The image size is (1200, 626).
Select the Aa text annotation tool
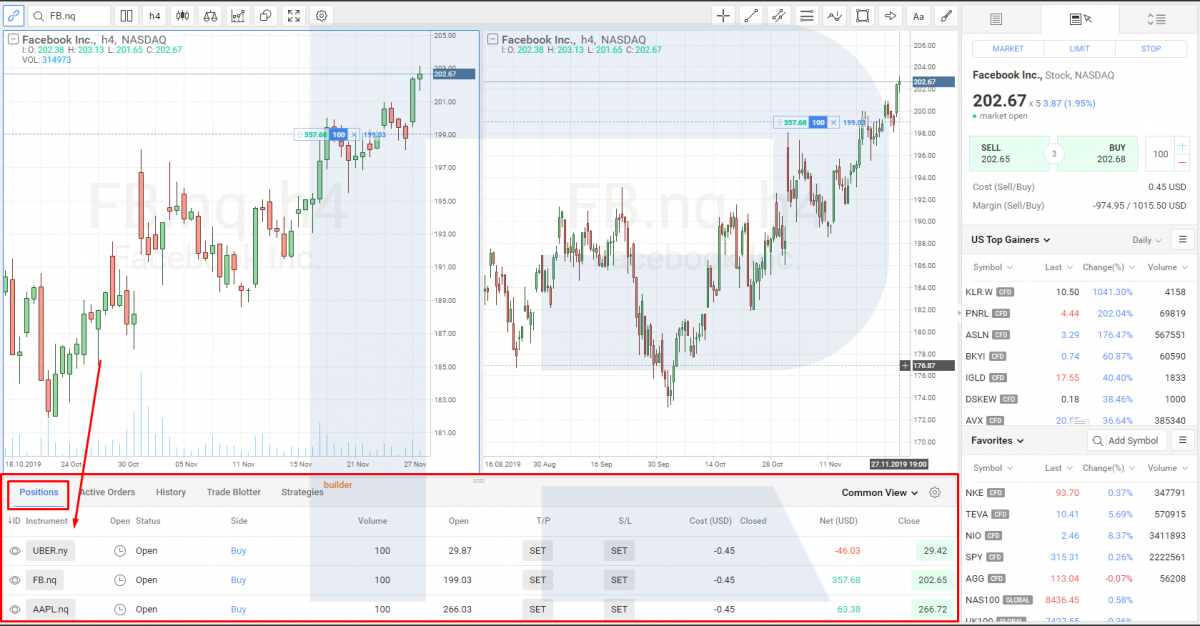click(x=918, y=16)
